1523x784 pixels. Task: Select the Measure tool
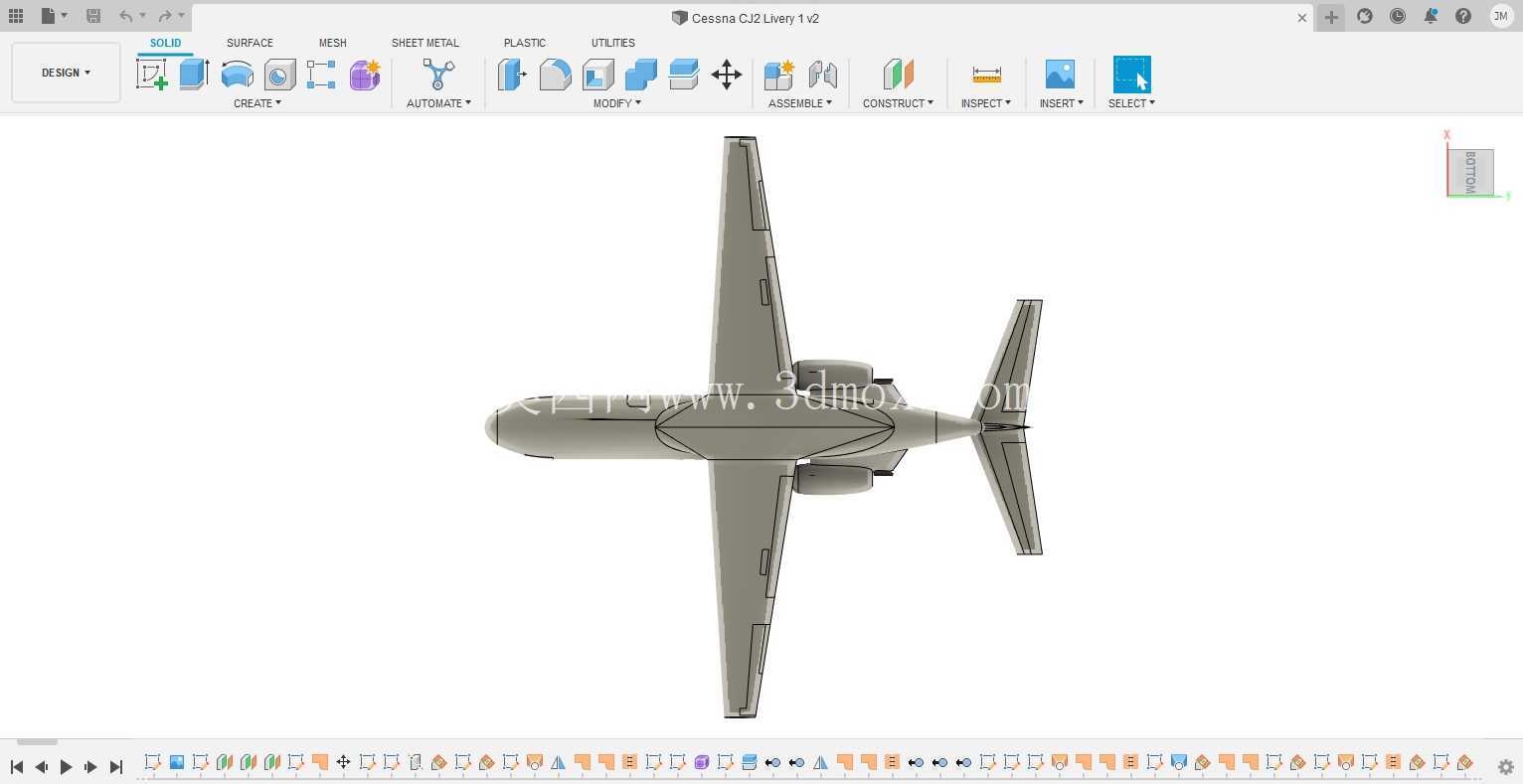[986, 75]
